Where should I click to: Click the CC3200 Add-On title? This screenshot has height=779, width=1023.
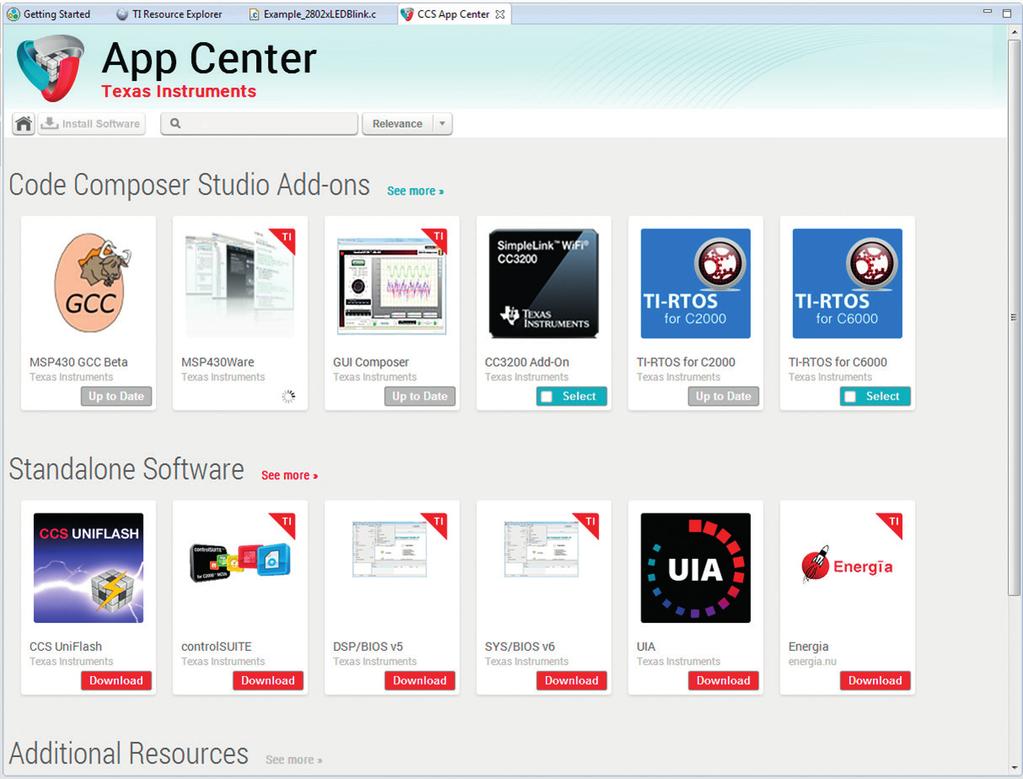527,362
